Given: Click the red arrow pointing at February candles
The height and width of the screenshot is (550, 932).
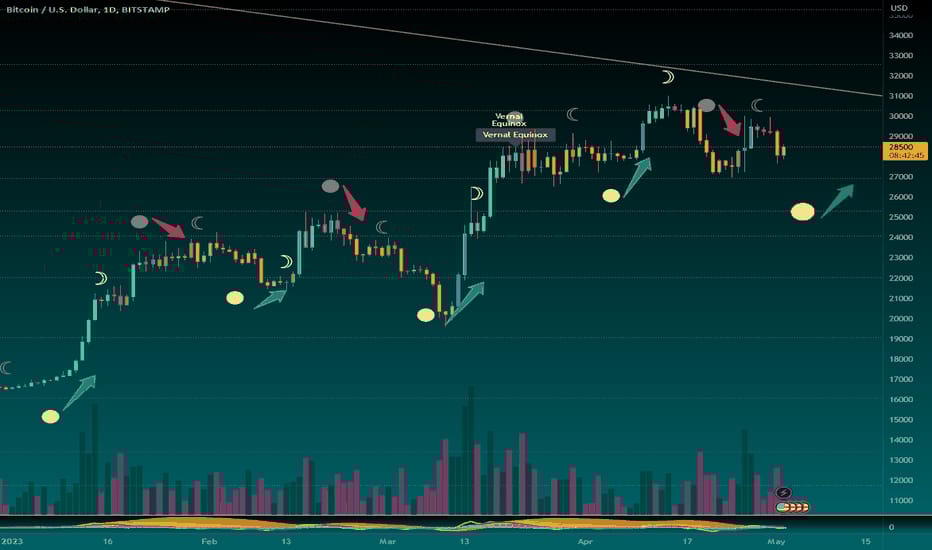Looking at the screenshot, I should click(169, 228).
